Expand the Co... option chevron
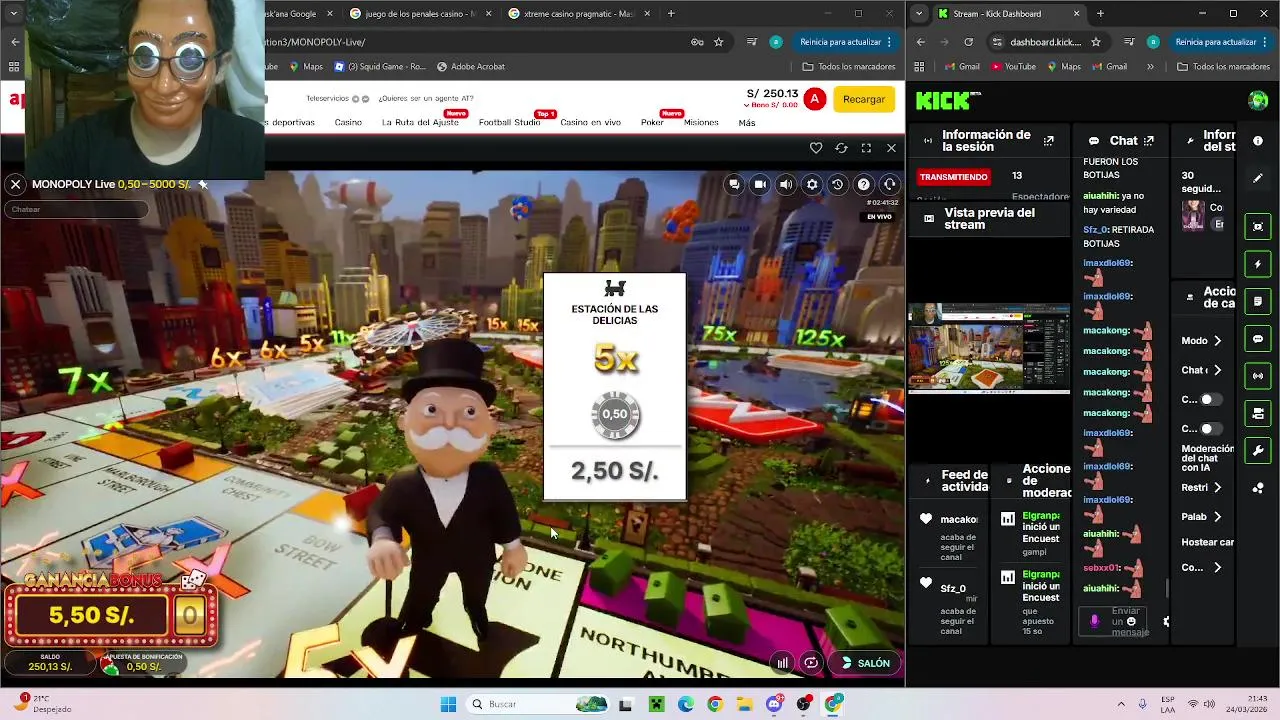 [1217, 568]
